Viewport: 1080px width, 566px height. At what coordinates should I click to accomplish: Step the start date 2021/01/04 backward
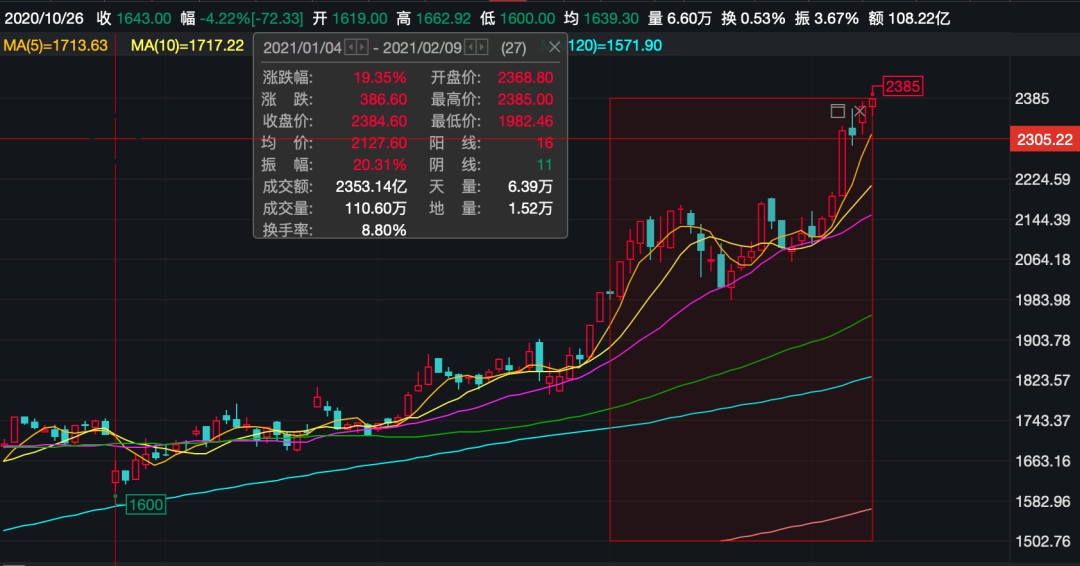[x=350, y=47]
